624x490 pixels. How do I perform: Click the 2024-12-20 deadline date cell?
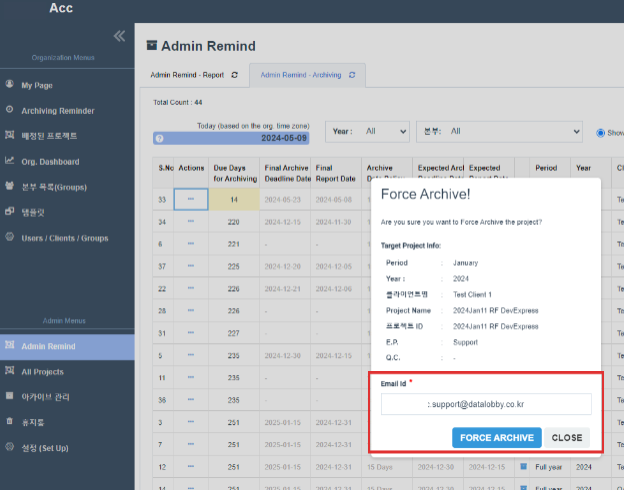(x=283, y=266)
